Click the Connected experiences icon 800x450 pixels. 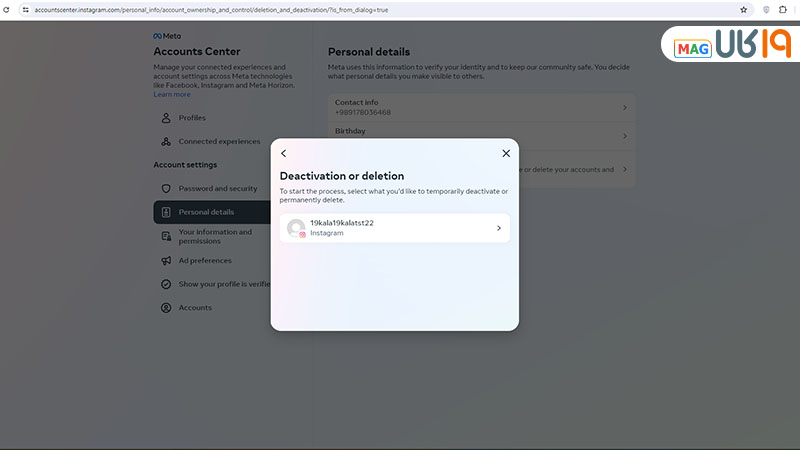[x=166, y=142]
